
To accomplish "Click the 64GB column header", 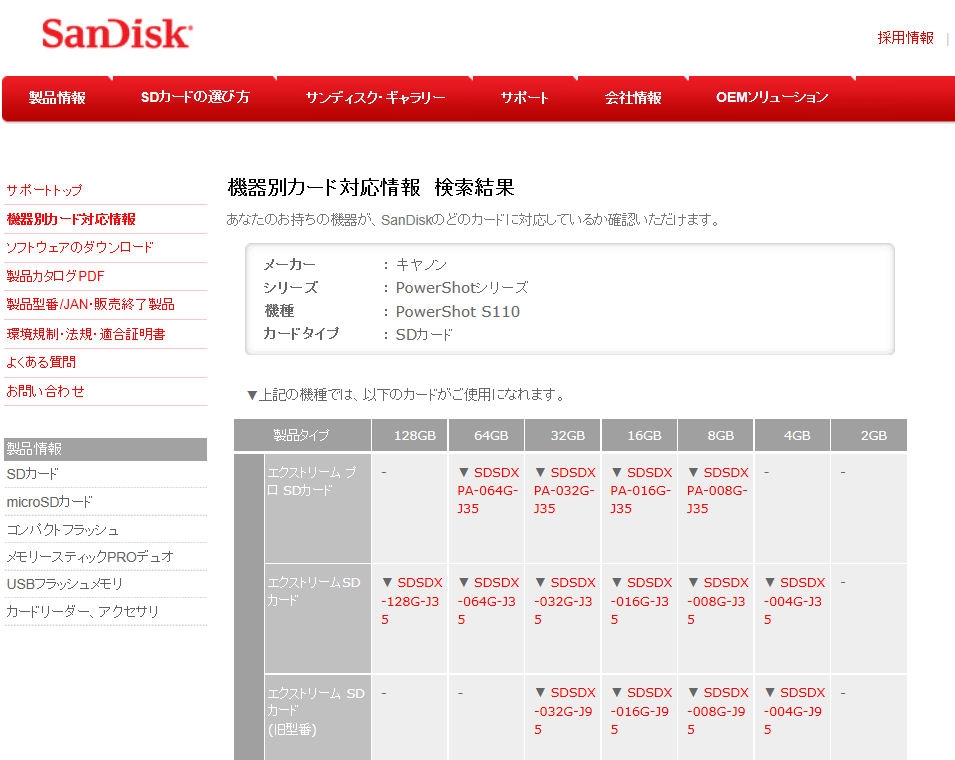I will (x=487, y=435).
